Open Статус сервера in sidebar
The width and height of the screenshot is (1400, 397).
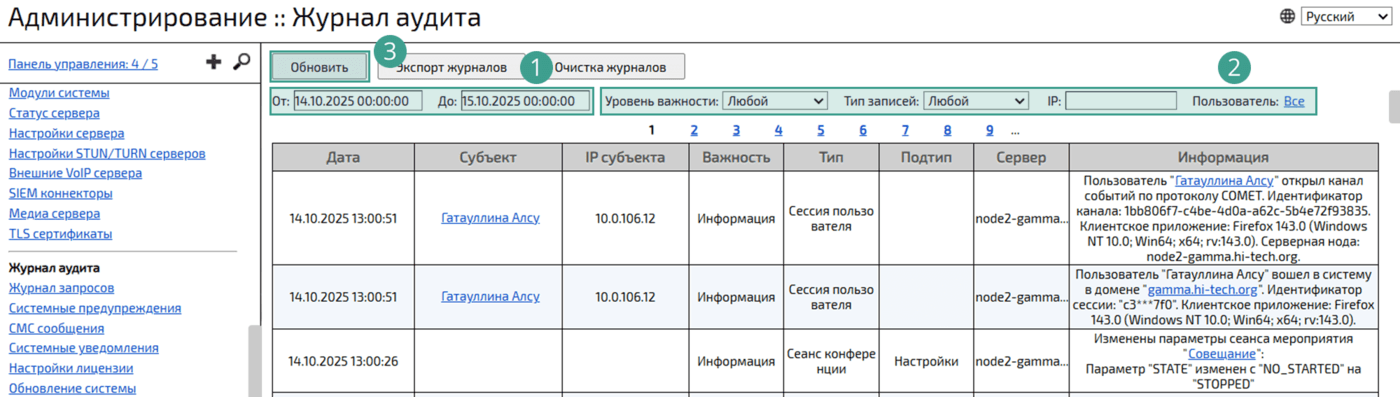tap(54, 113)
